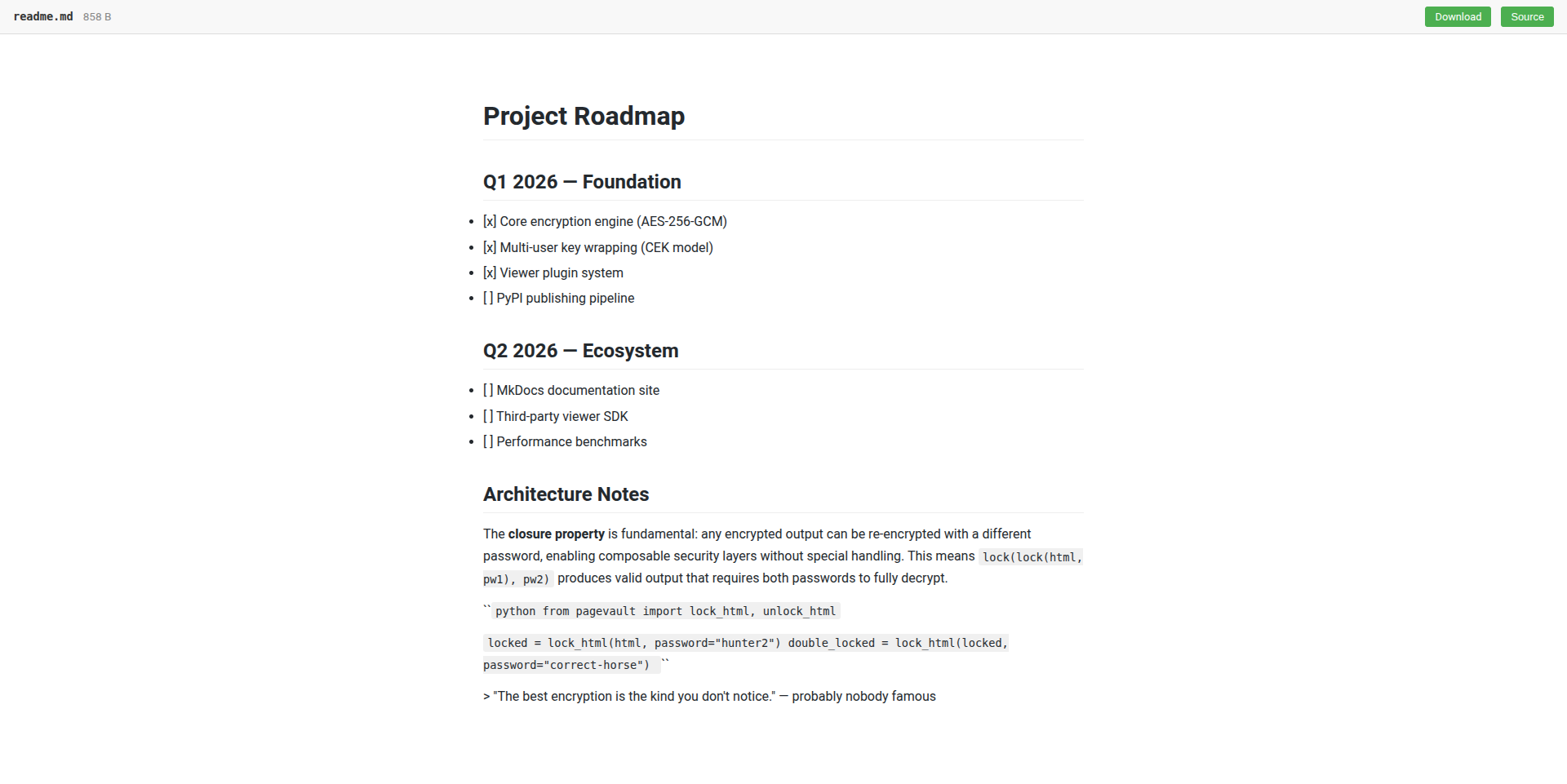Select the readme.md filename label

coord(42,16)
